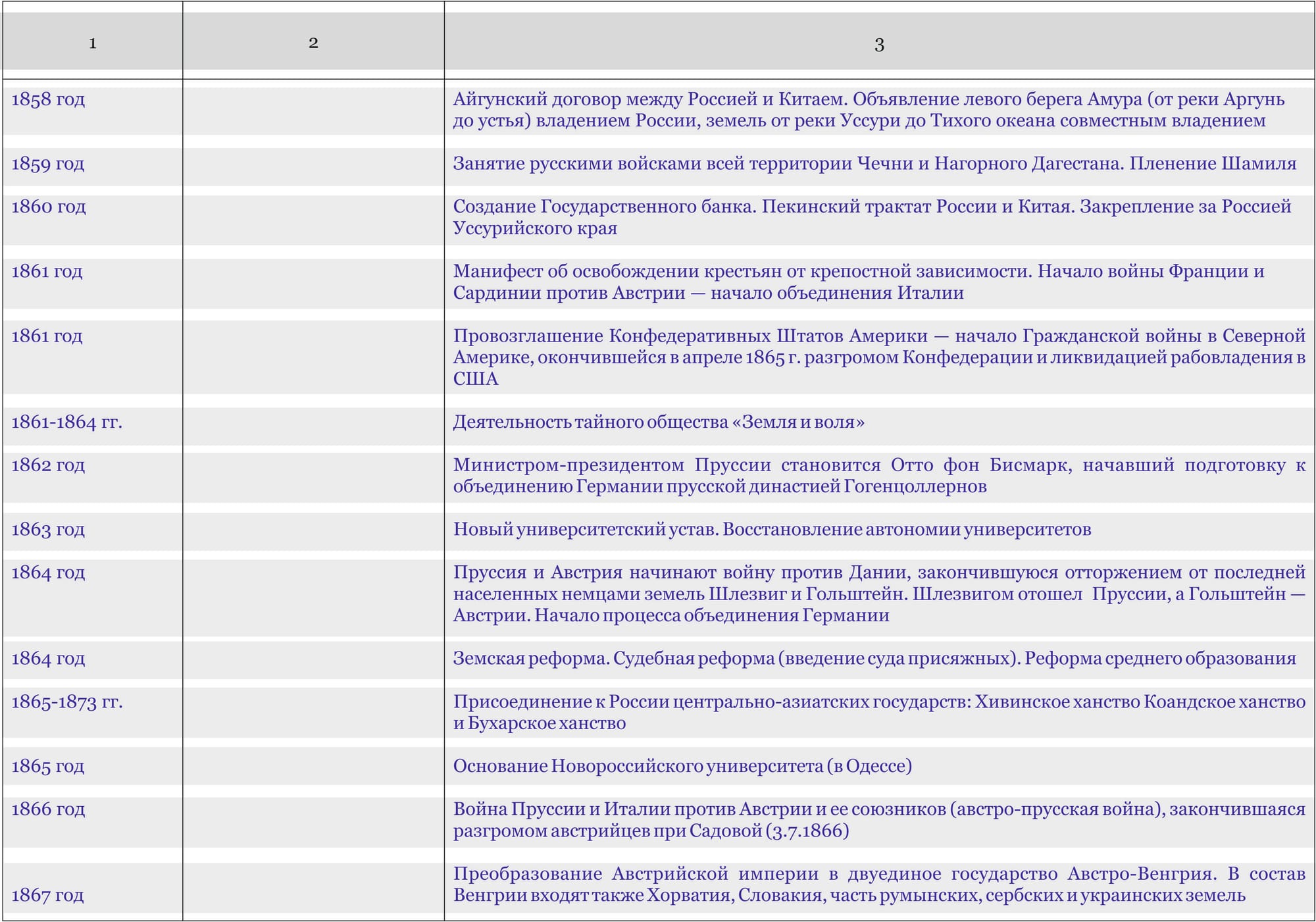Click the line 'Сардинии против Австрии — начало объединения Италии'
The image size is (1316, 922).
708,293
